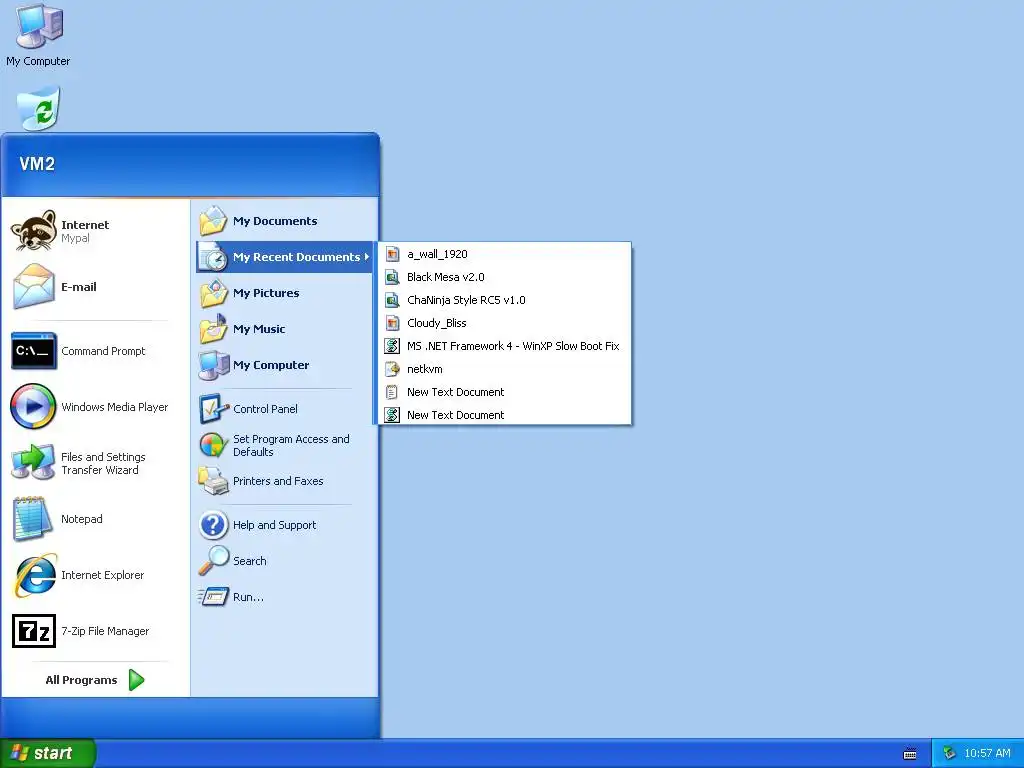Click the 10:57 AM clock
The height and width of the screenshot is (768, 1024).
[x=987, y=753]
